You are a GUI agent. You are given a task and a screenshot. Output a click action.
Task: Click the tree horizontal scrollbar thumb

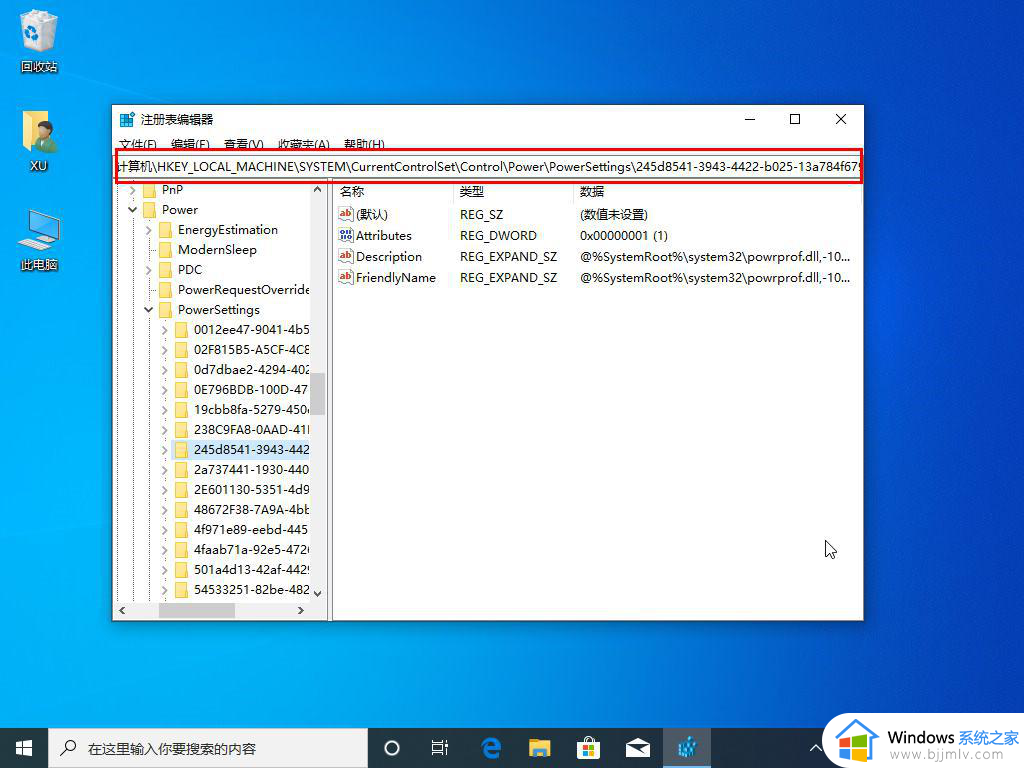(x=197, y=611)
